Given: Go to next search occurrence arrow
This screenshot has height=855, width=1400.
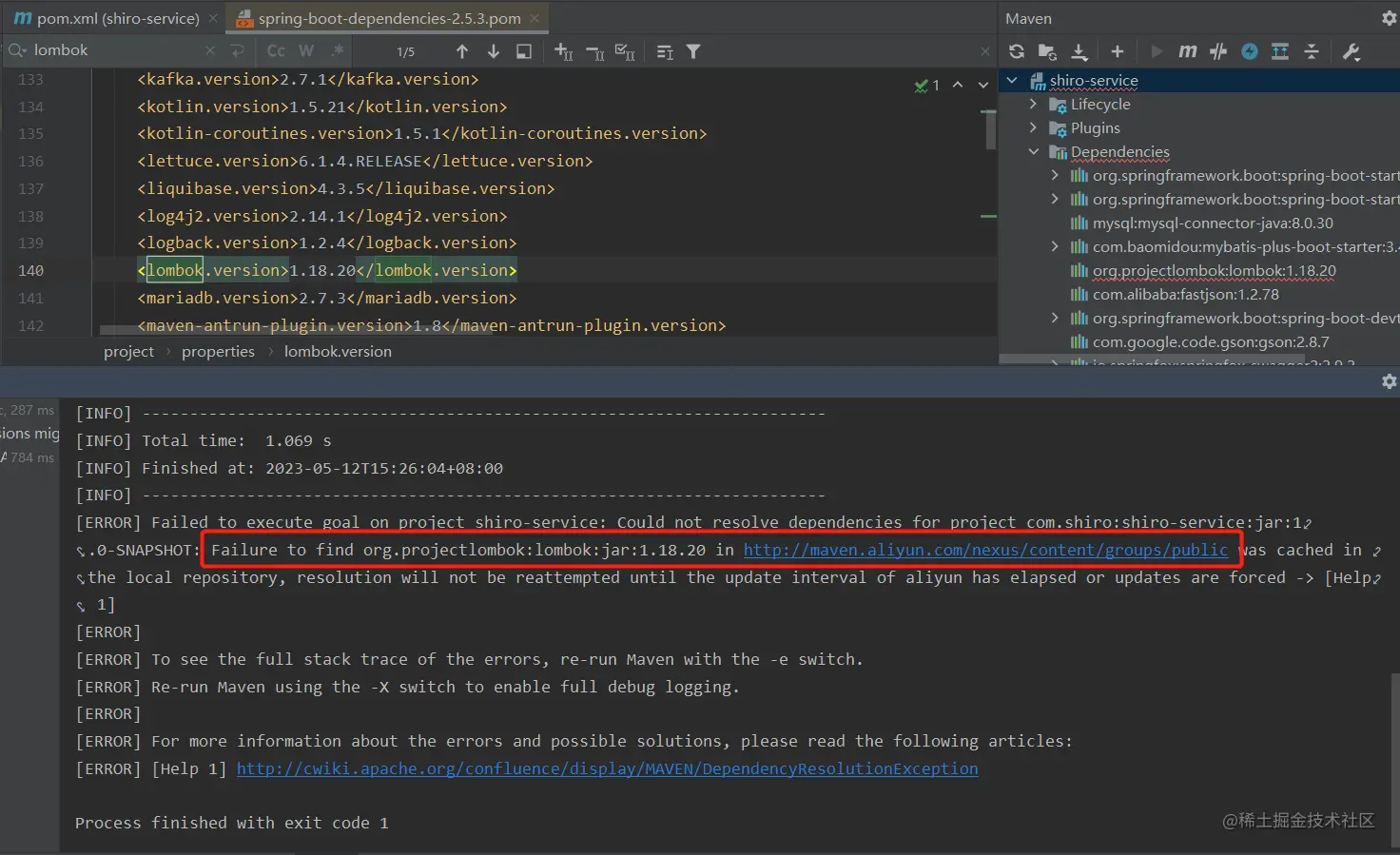Looking at the screenshot, I should coord(493,51).
